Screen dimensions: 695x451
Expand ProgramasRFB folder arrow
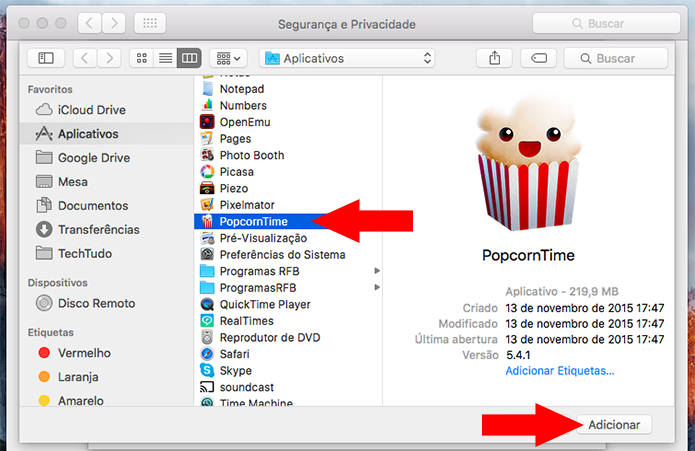coord(377,287)
